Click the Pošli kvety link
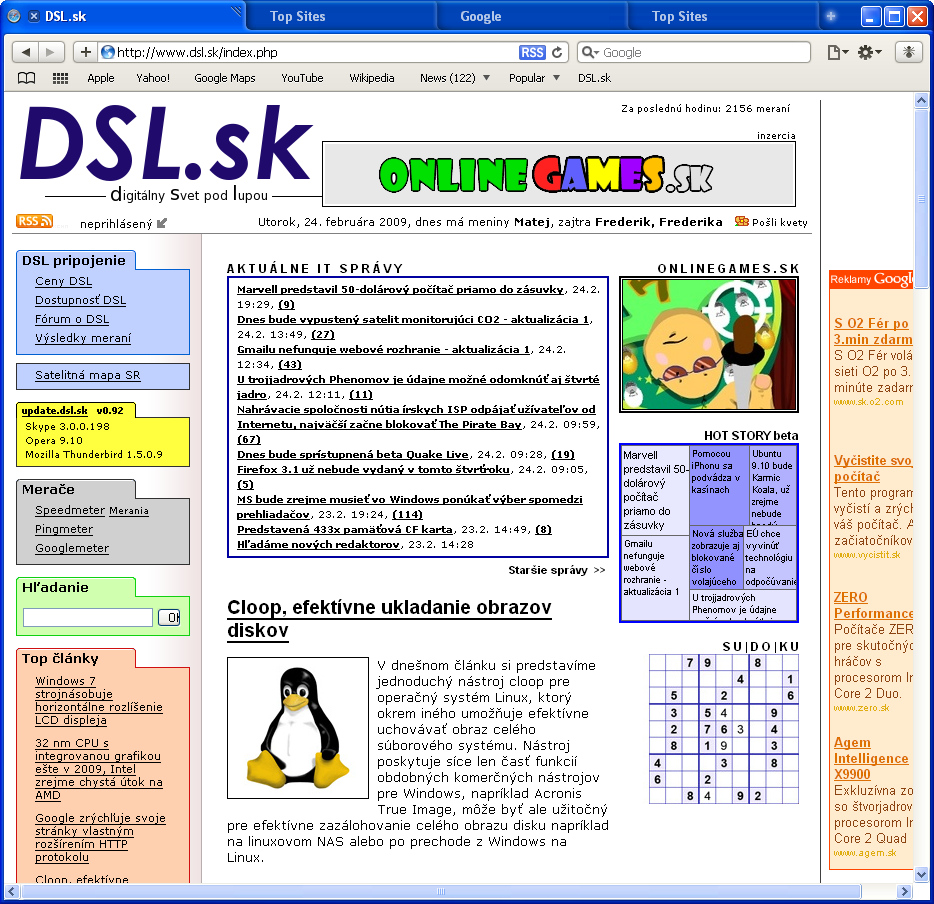 click(780, 222)
